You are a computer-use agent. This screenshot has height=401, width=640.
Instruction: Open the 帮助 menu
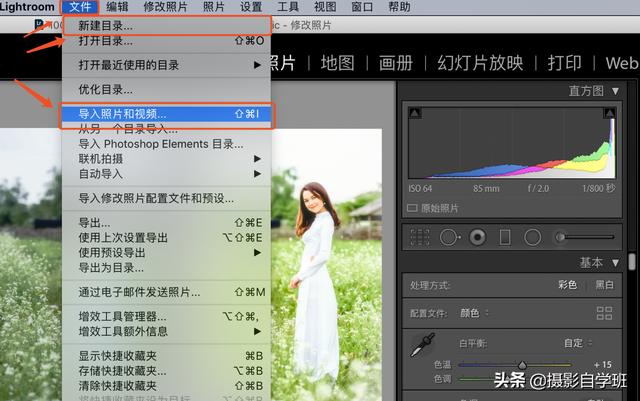point(399,7)
